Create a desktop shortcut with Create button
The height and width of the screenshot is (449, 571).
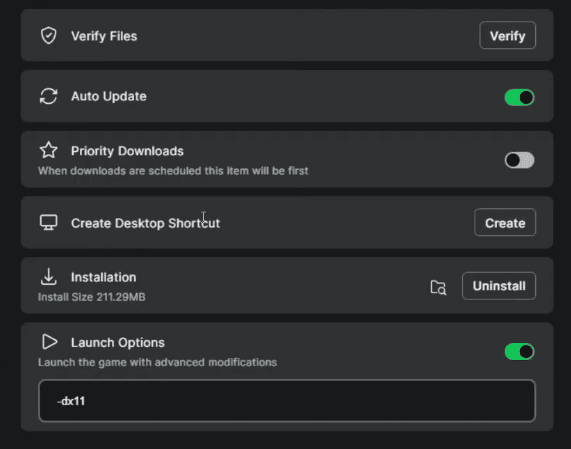pyautogui.click(x=505, y=222)
